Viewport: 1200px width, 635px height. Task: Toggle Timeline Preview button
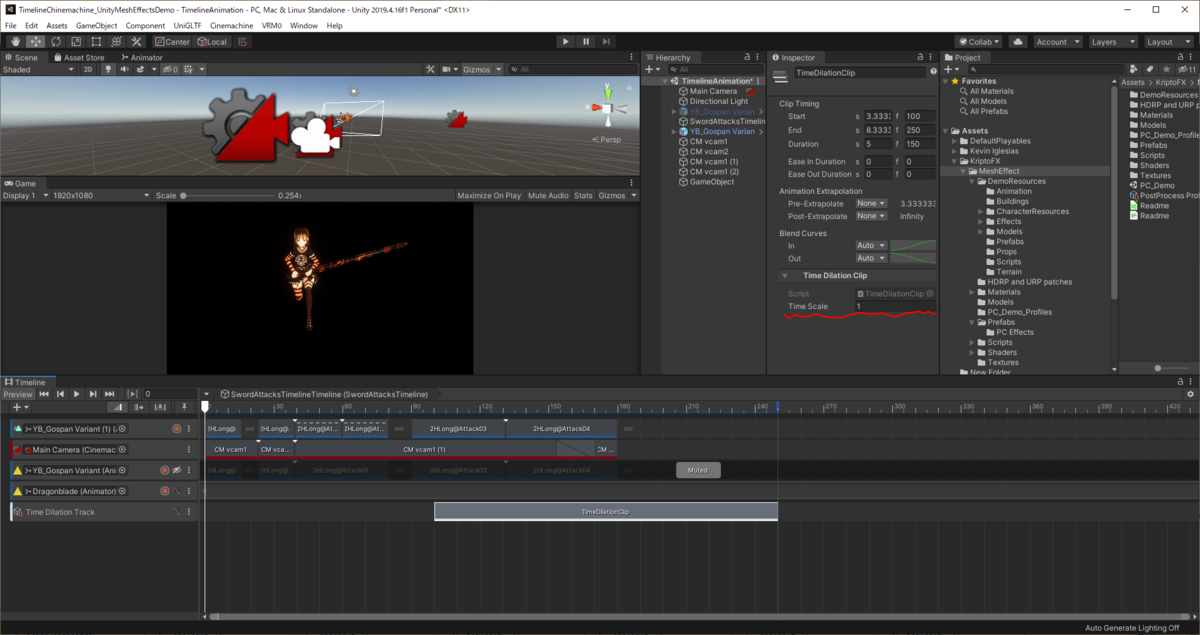tap(18, 394)
